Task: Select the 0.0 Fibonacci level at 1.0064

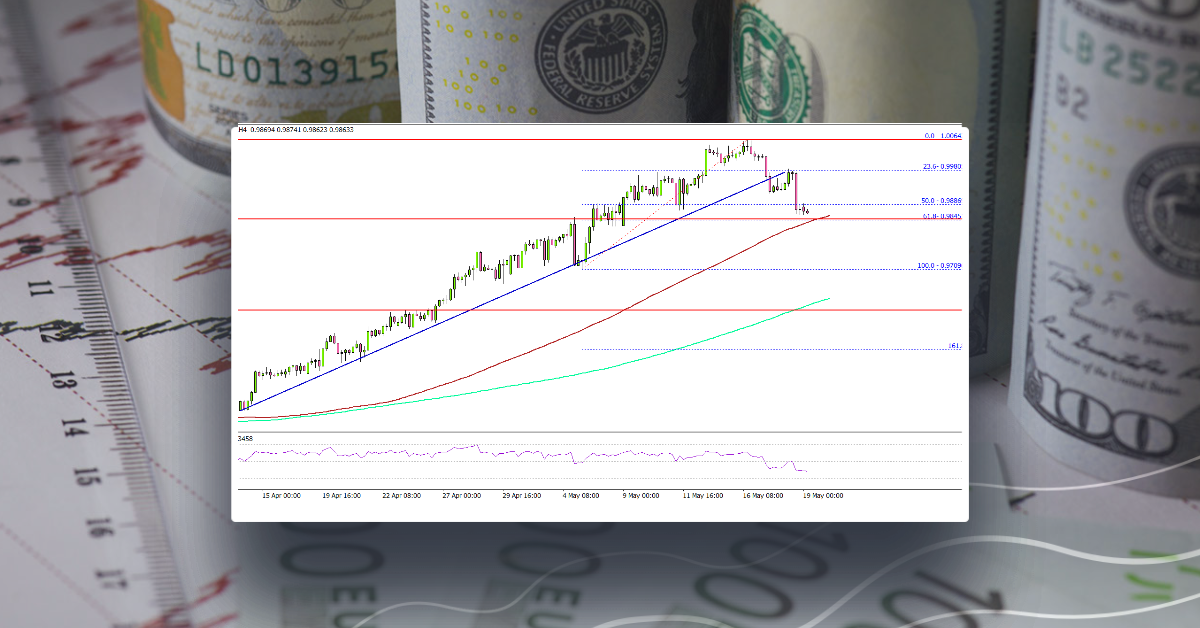Action: [x=944, y=136]
